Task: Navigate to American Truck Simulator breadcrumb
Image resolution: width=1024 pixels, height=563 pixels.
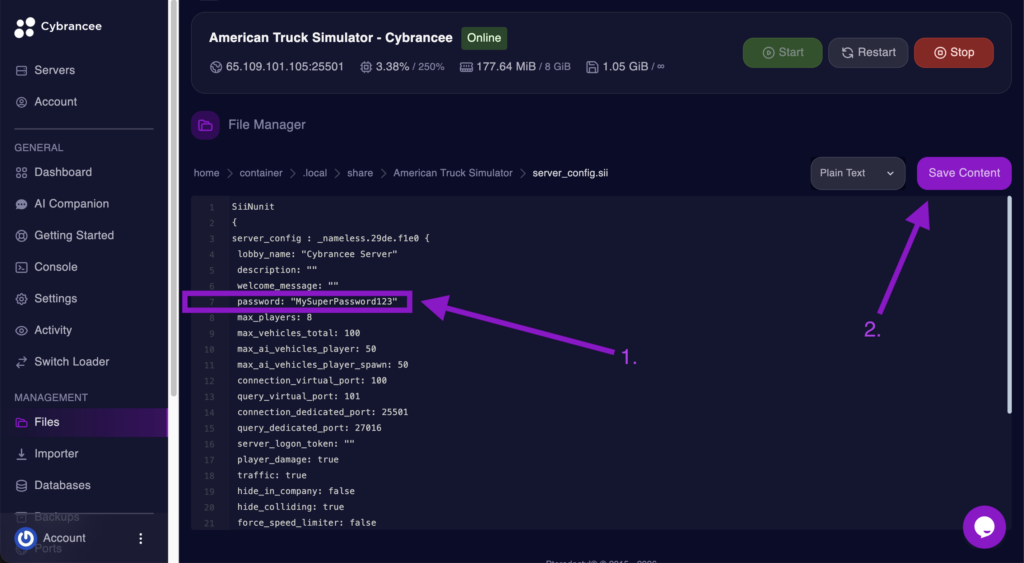Action: tap(453, 173)
